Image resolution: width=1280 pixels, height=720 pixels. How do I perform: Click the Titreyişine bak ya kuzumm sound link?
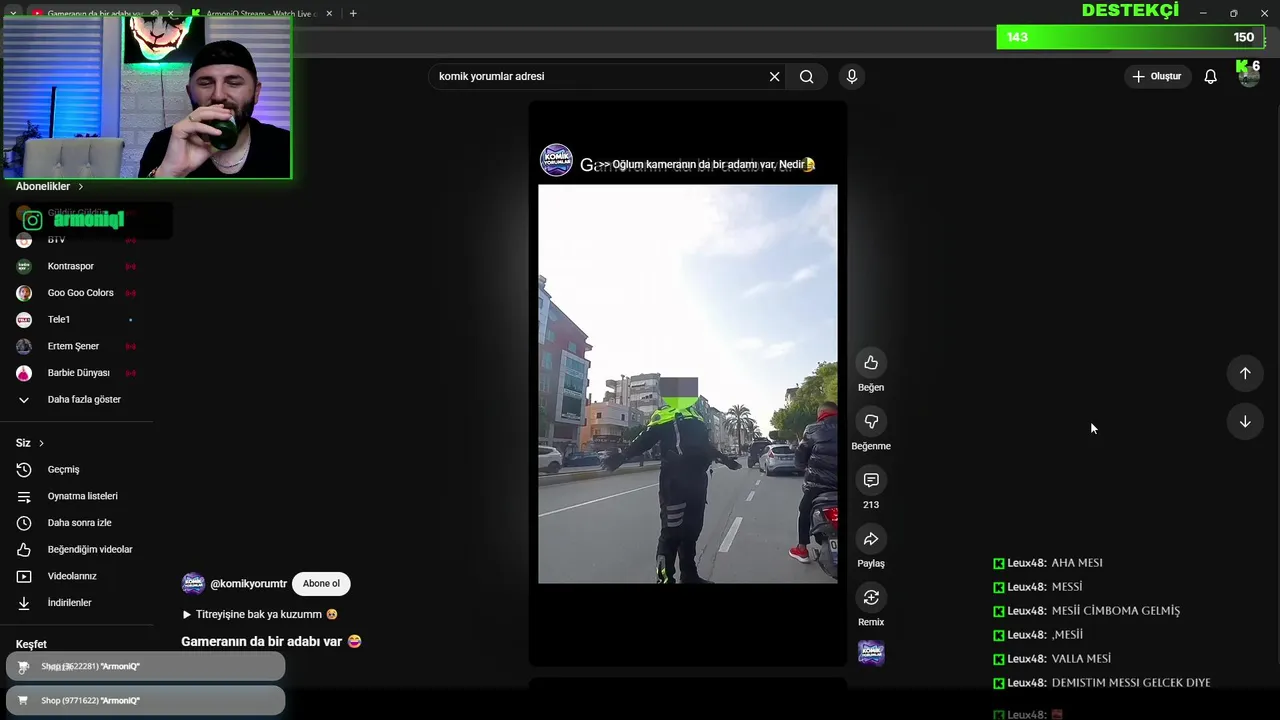[260, 615]
